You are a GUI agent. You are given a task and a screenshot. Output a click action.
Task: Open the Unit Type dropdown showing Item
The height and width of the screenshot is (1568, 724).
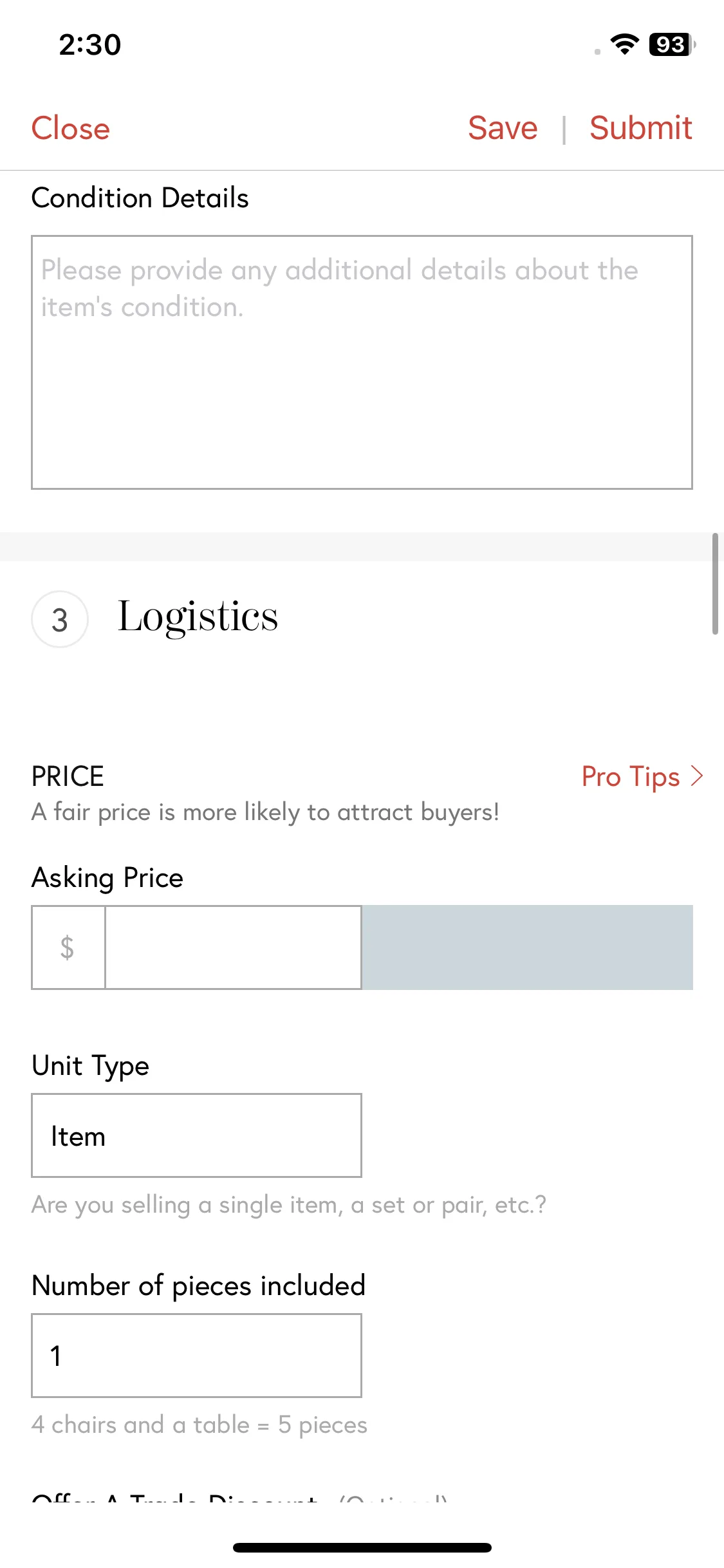pyautogui.click(x=196, y=1135)
